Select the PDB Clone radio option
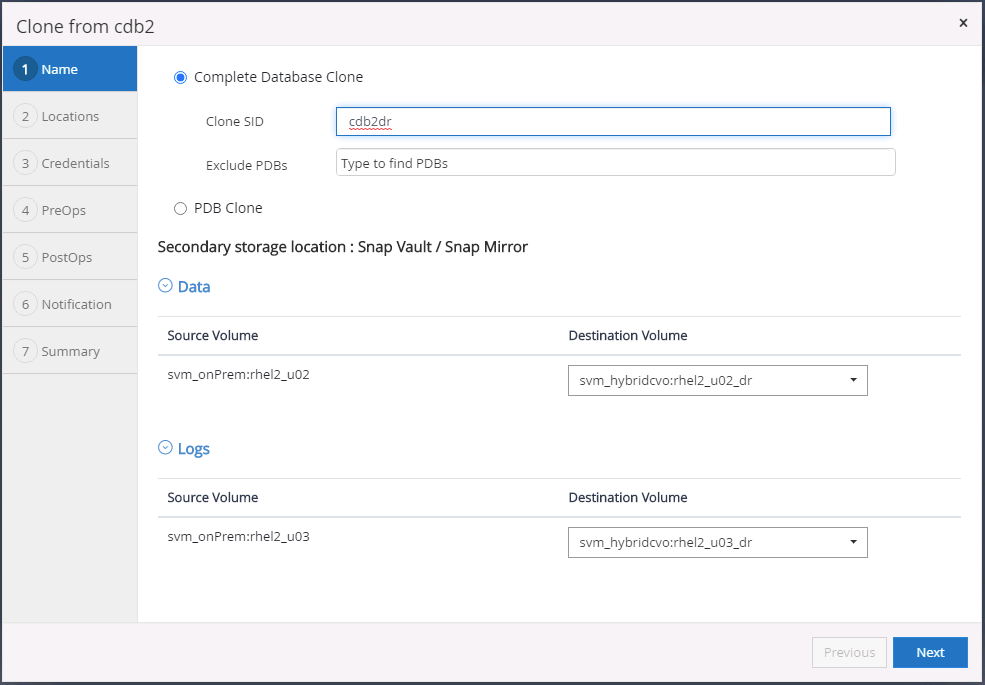985x685 pixels. click(181, 208)
